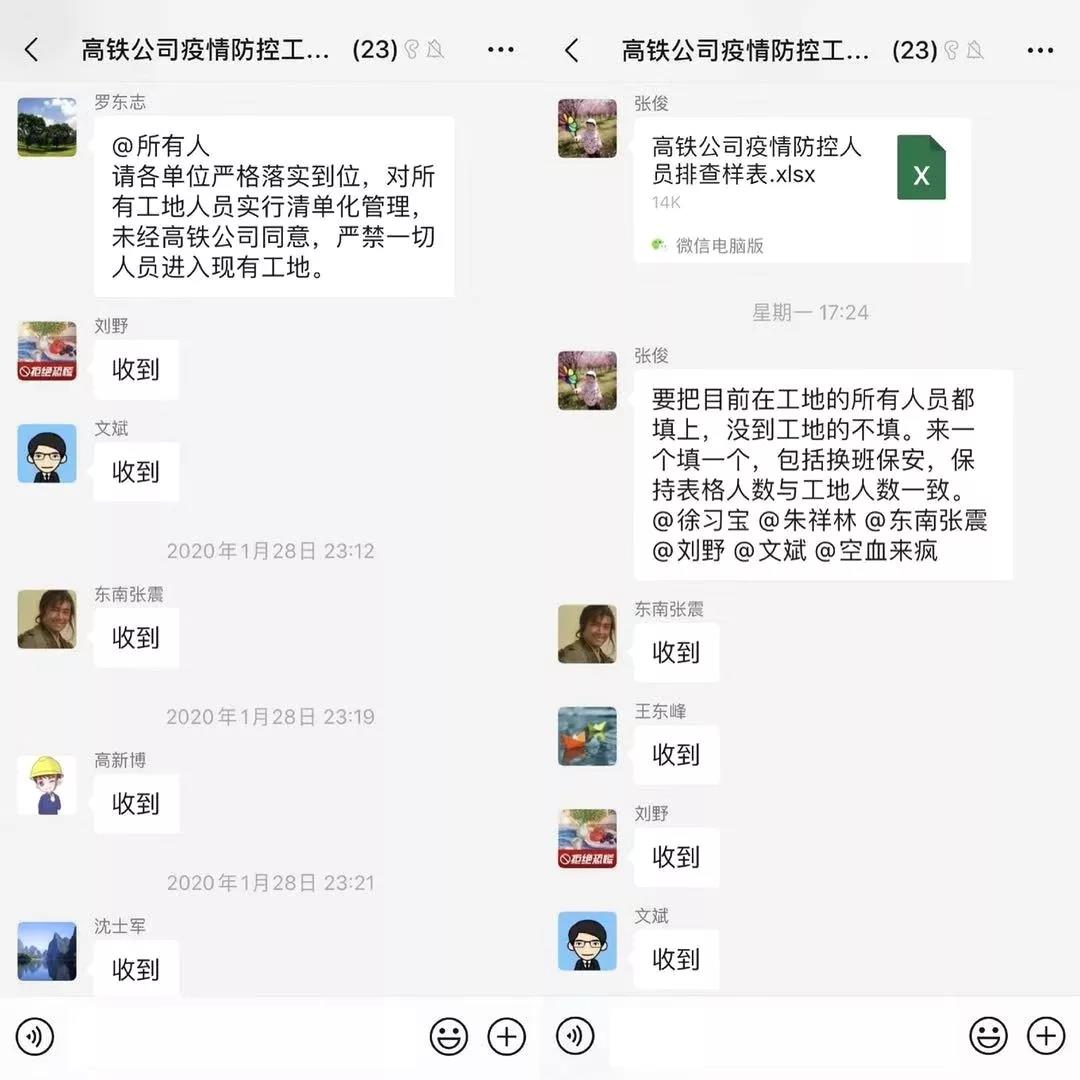Viewport: 1080px width, 1080px height.
Task: Open the three-dot menu in left chat
Action: tap(501, 50)
